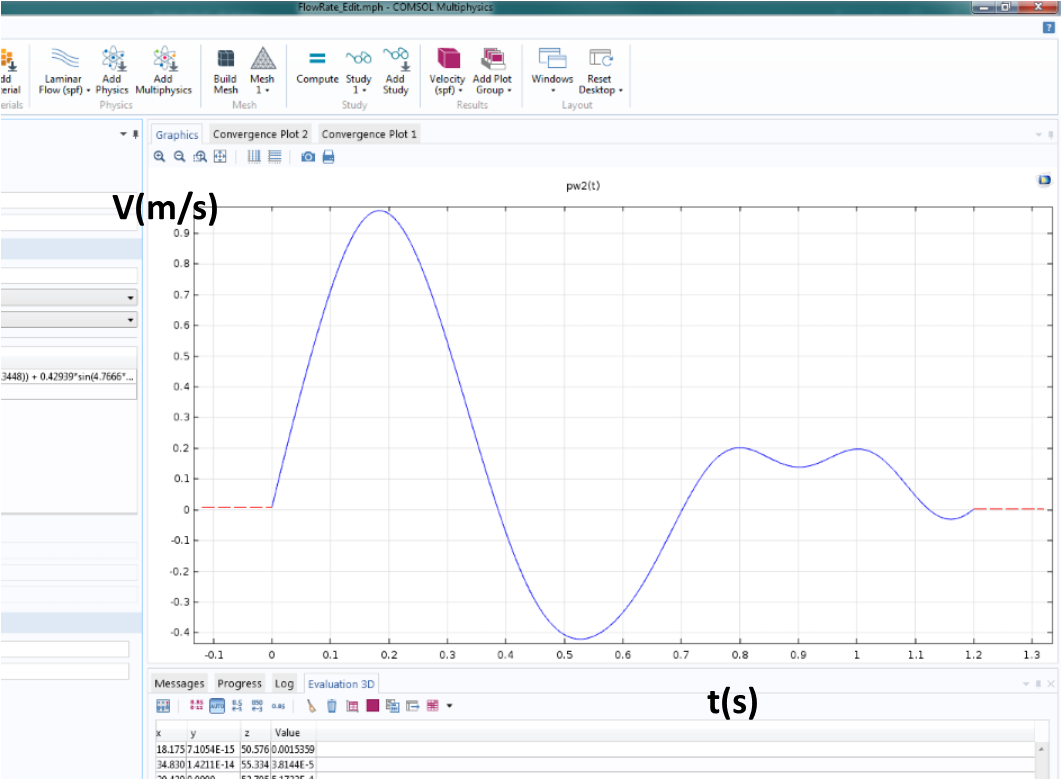The image size is (1062, 780).
Task: Take an image snapshot with camera icon
Action: pos(308,157)
